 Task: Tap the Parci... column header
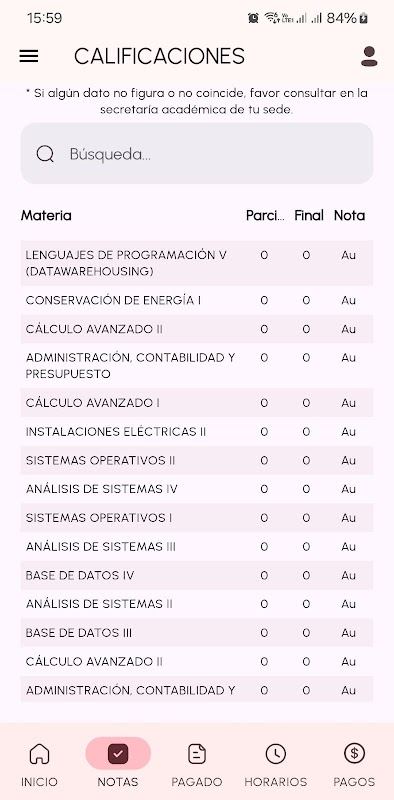pos(265,215)
